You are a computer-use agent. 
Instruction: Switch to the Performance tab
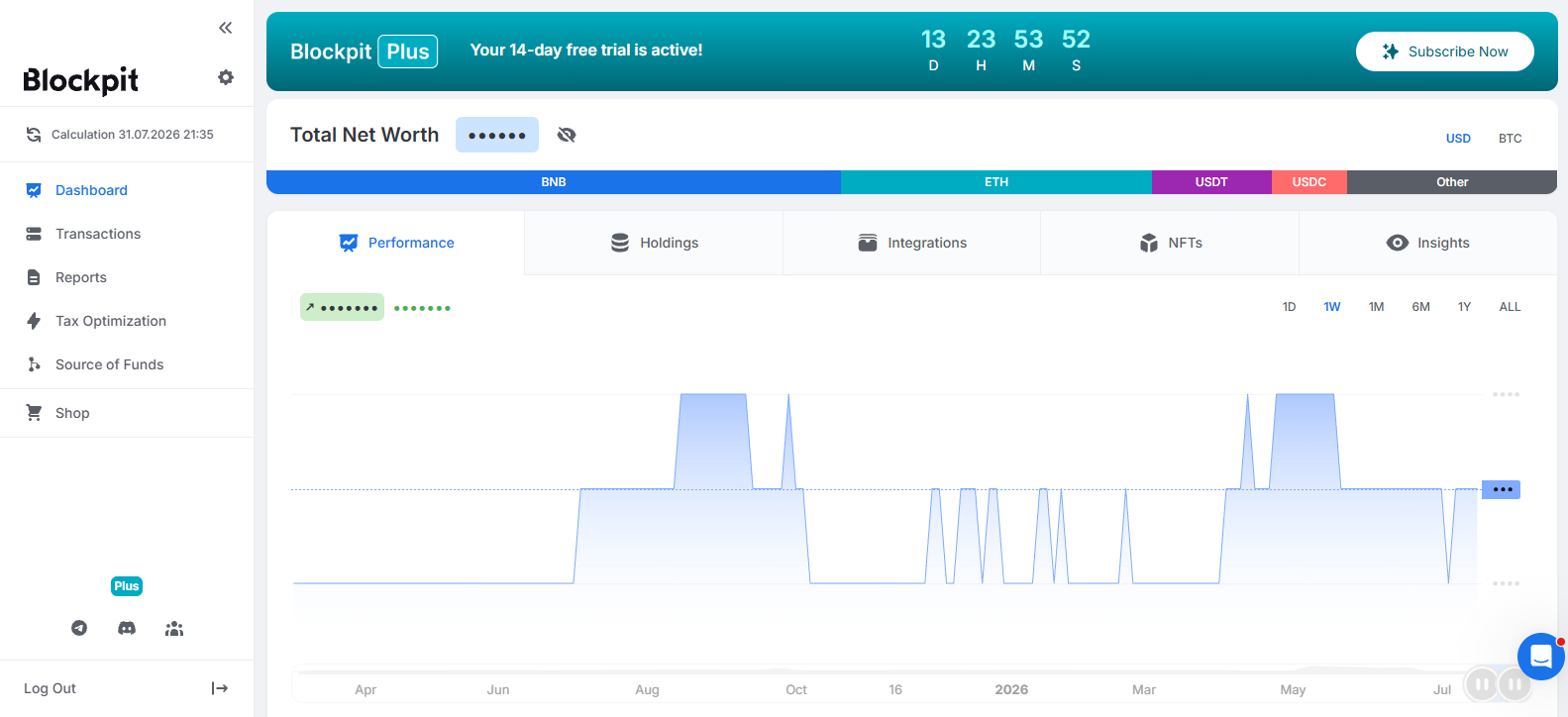coord(396,243)
